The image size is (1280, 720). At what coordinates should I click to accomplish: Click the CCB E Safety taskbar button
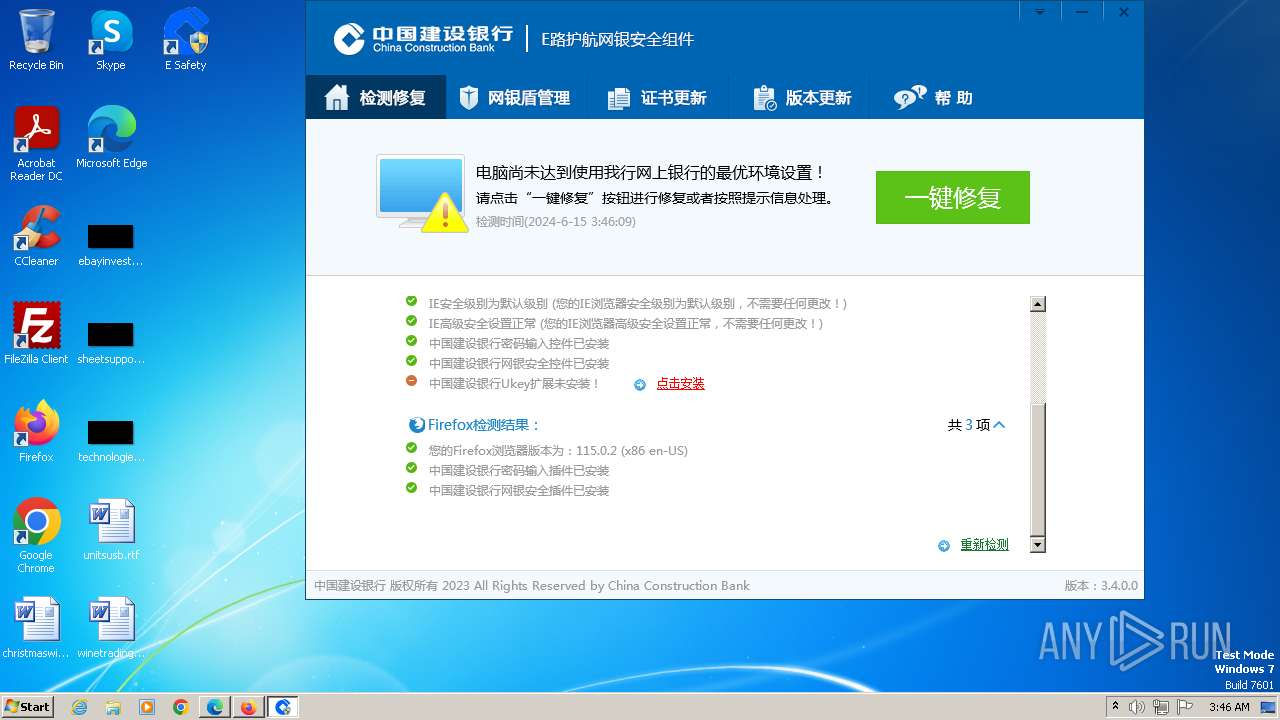283,707
